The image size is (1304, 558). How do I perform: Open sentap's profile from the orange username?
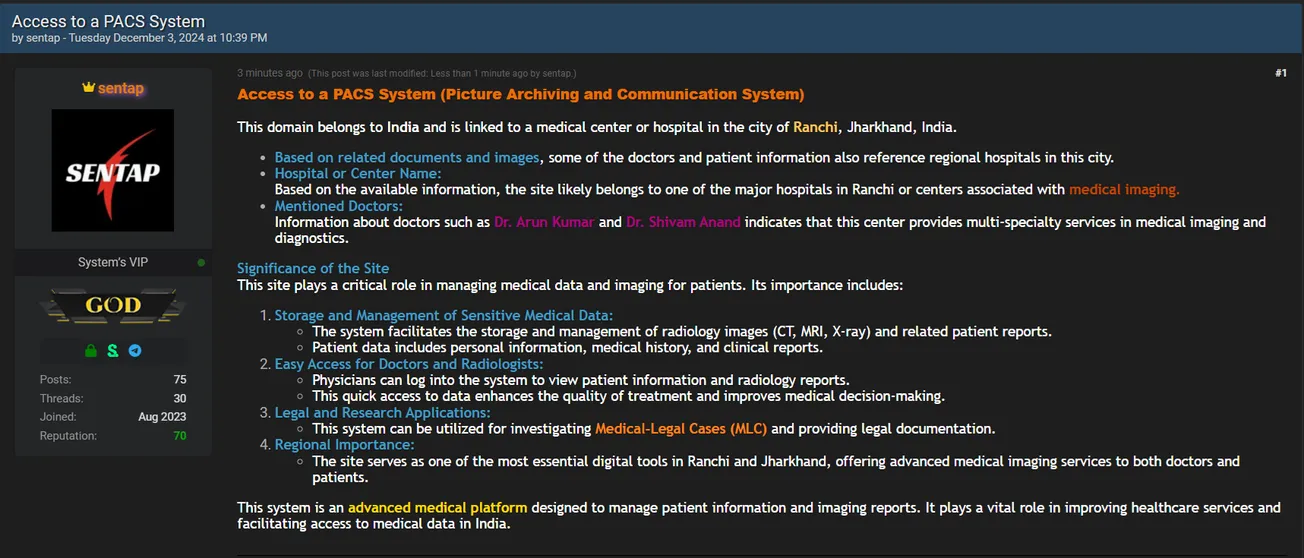[x=121, y=89]
